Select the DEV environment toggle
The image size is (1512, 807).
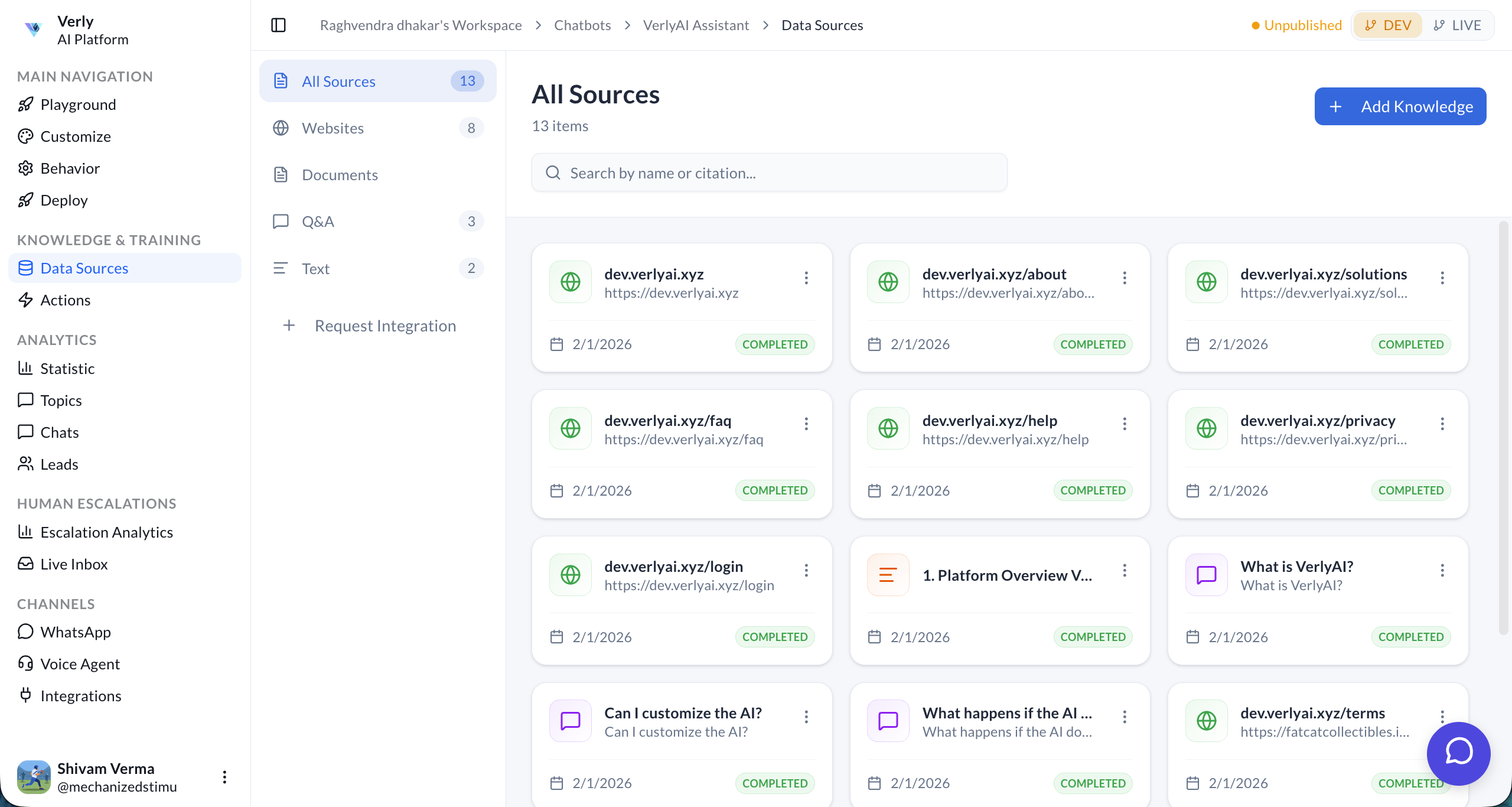point(1387,25)
